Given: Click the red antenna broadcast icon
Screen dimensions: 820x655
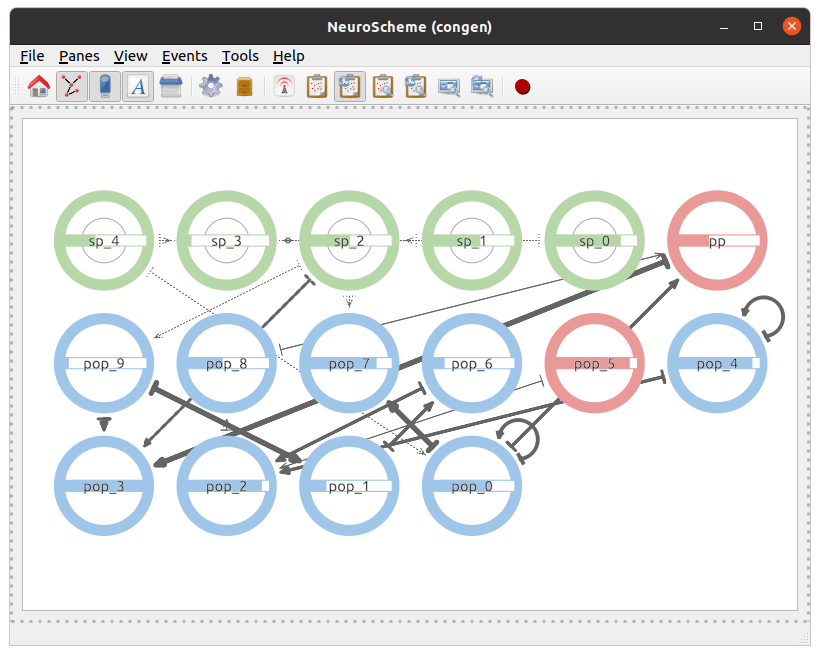Looking at the screenshot, I should coord(284,87).
